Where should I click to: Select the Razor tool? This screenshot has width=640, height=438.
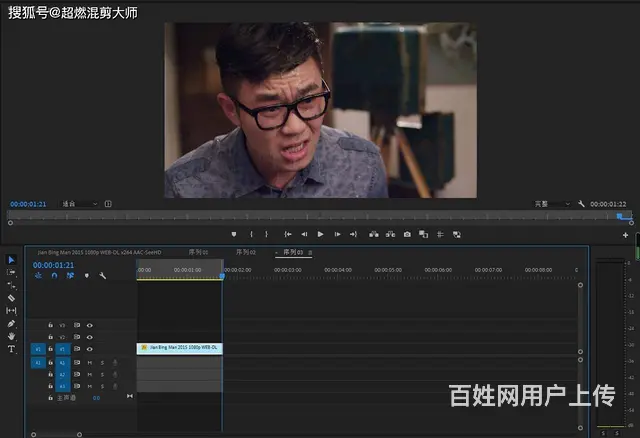(12, 298)
